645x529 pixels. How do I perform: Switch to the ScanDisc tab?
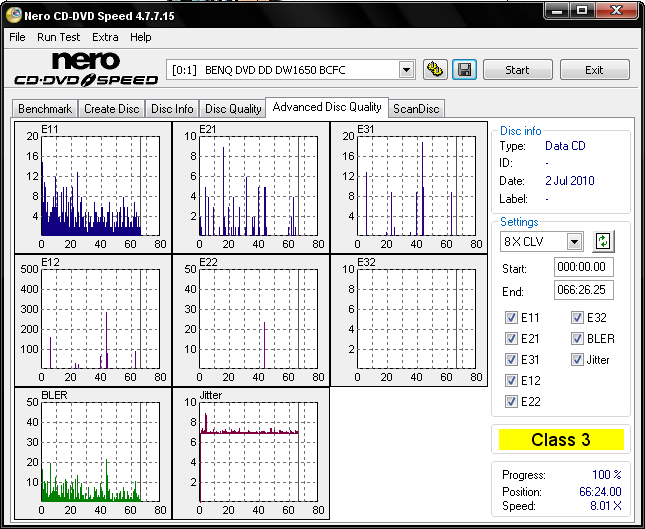416,109
